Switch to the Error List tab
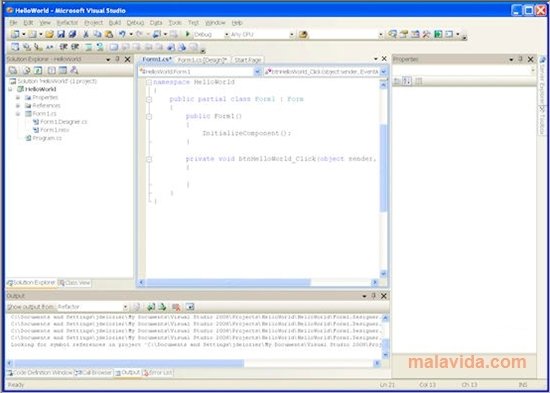 click(x=158, y=373)
